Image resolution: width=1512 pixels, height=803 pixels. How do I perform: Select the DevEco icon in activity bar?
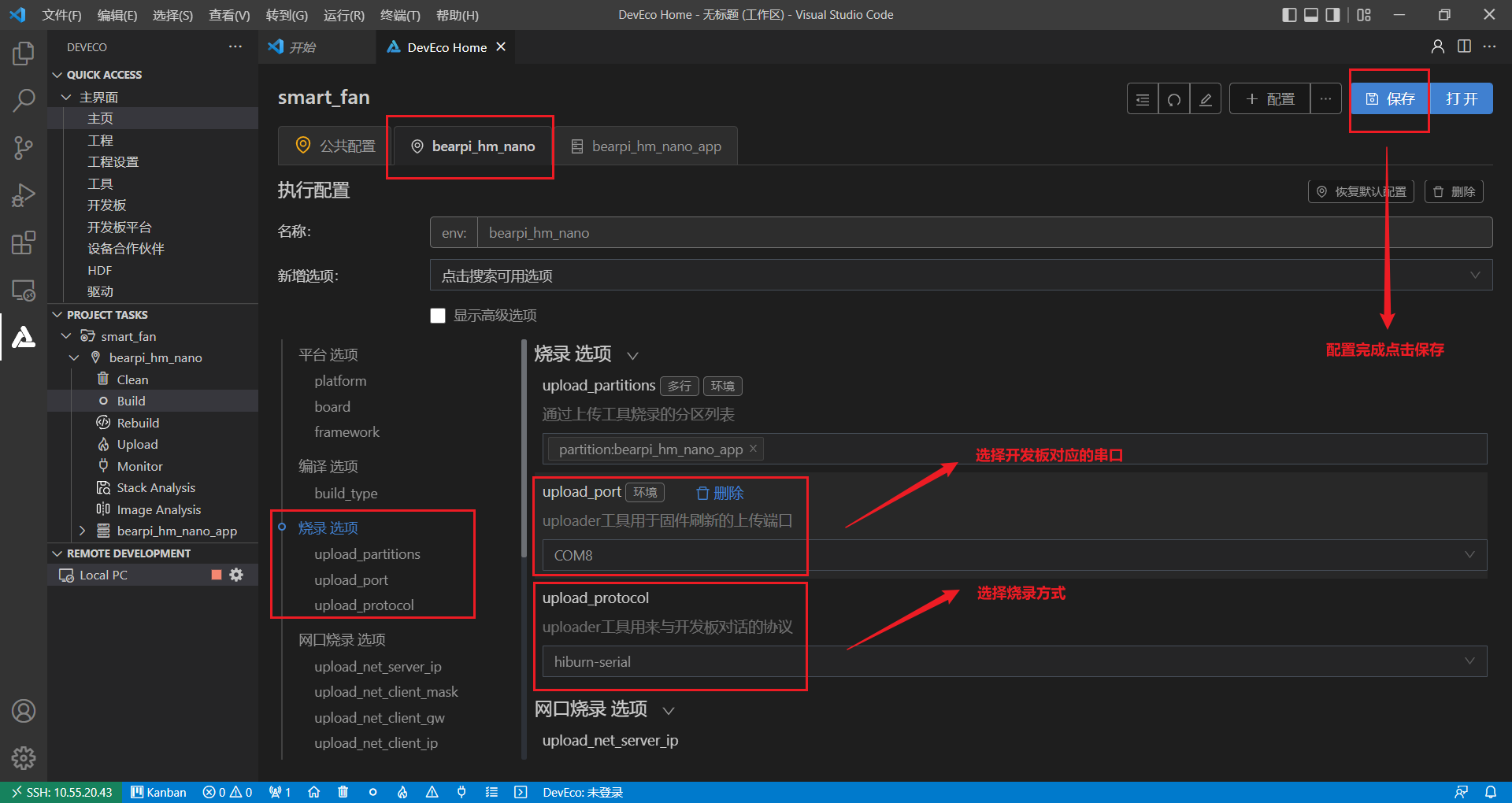pyautogui.click(x=24, y=337)
